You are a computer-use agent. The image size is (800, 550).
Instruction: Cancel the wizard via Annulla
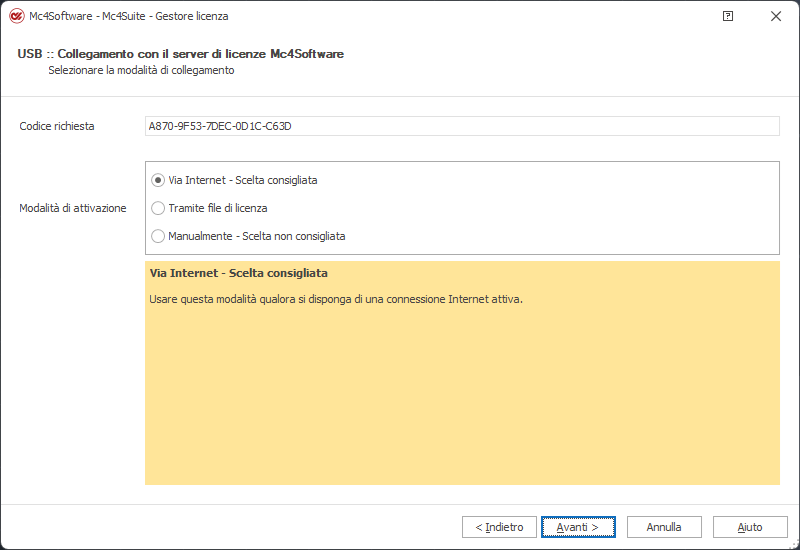click(x=664, y=527)
